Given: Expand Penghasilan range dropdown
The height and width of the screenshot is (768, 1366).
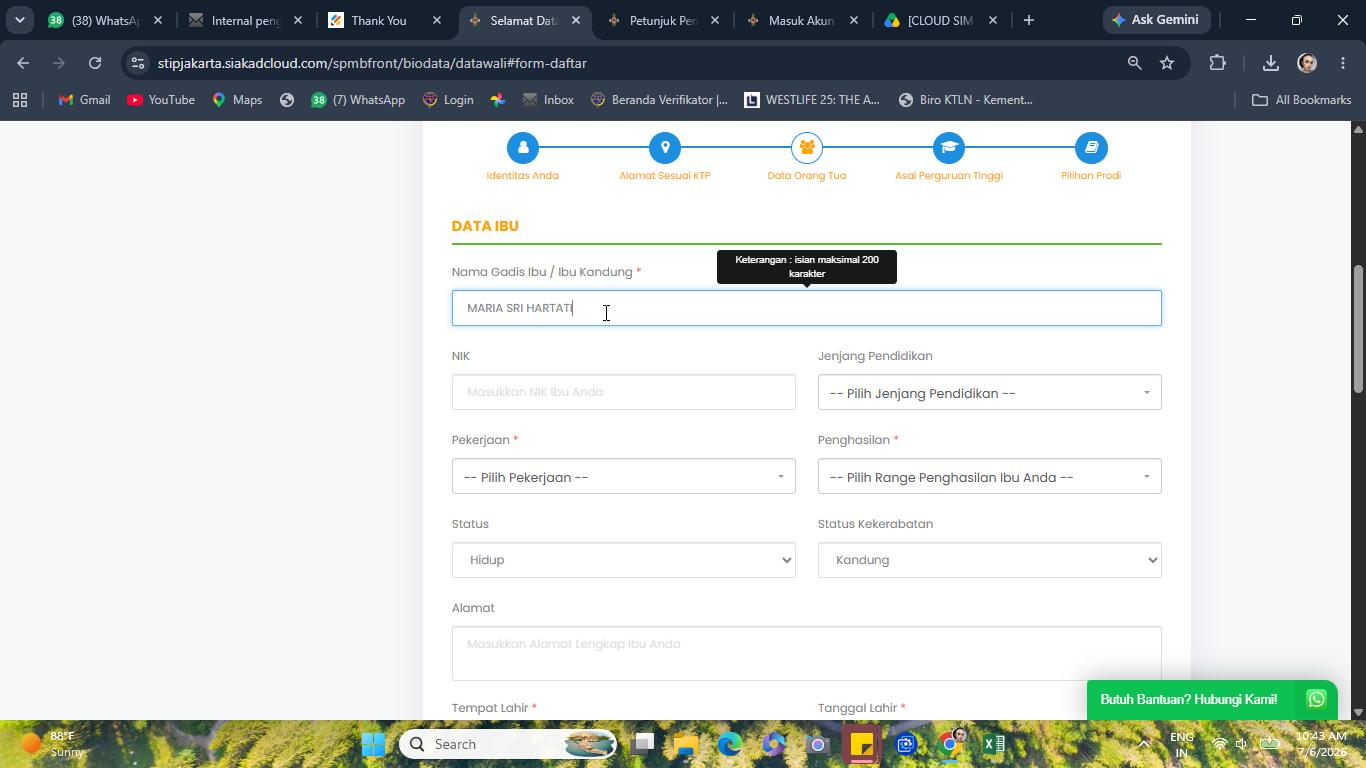Looking at the screenshot, I should [x=989, y=477].
